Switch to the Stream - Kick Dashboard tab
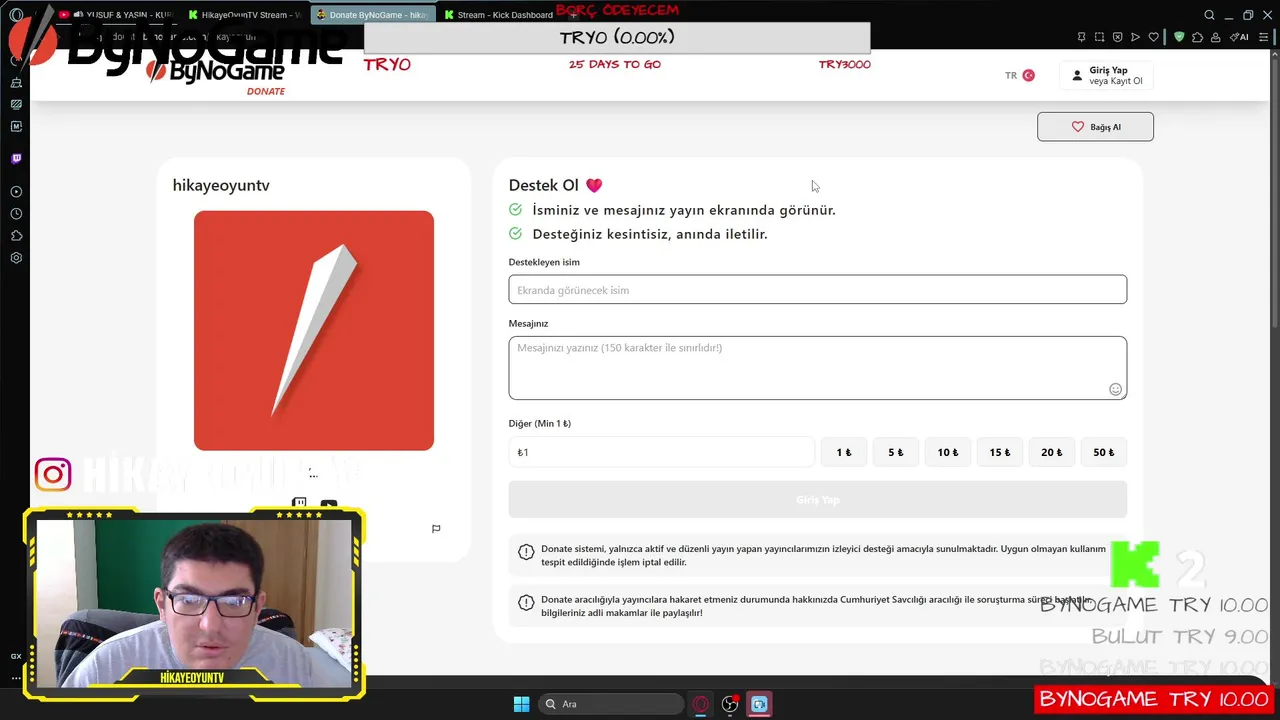 (500, 15)
